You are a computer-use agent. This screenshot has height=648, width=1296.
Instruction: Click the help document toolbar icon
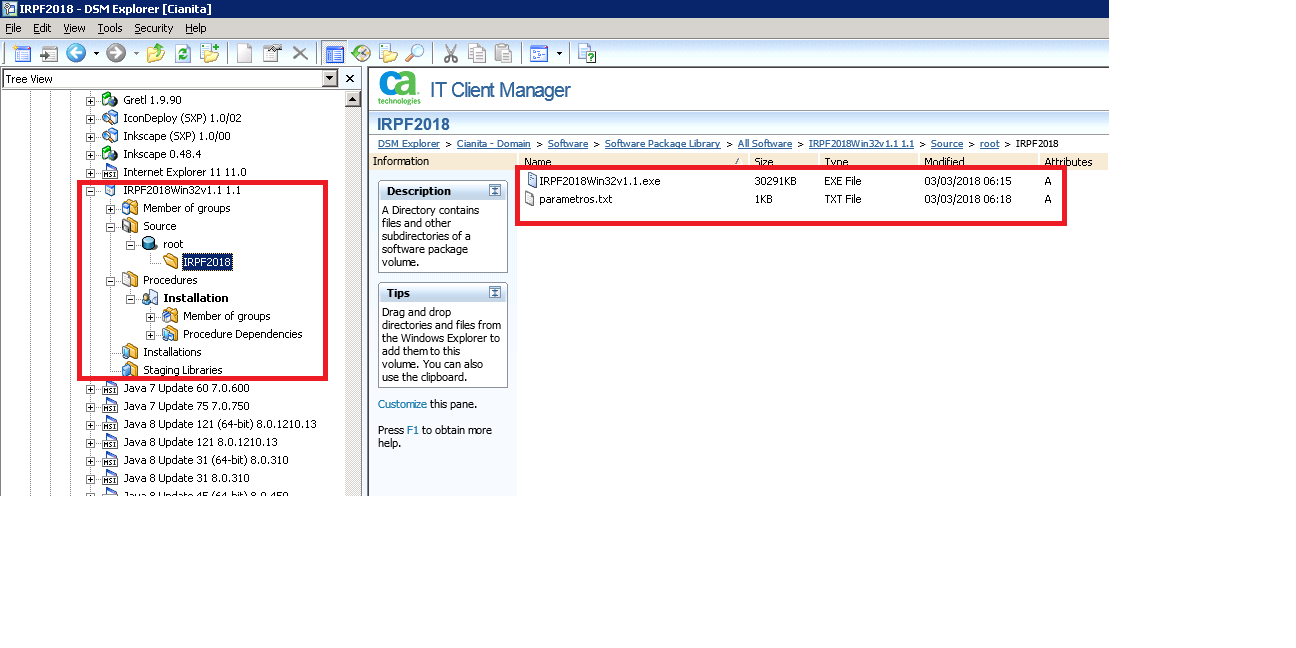(587, 53)
